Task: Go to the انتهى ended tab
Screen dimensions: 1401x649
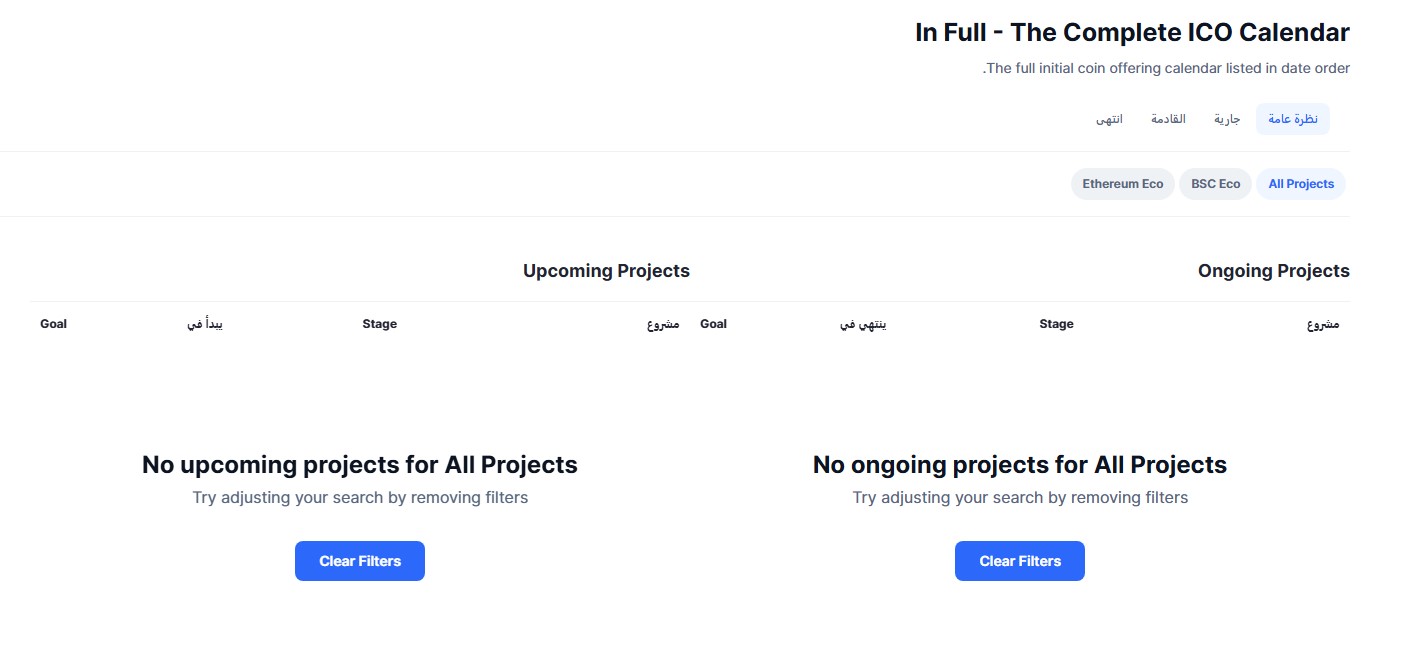Action: coord(1109,119)
